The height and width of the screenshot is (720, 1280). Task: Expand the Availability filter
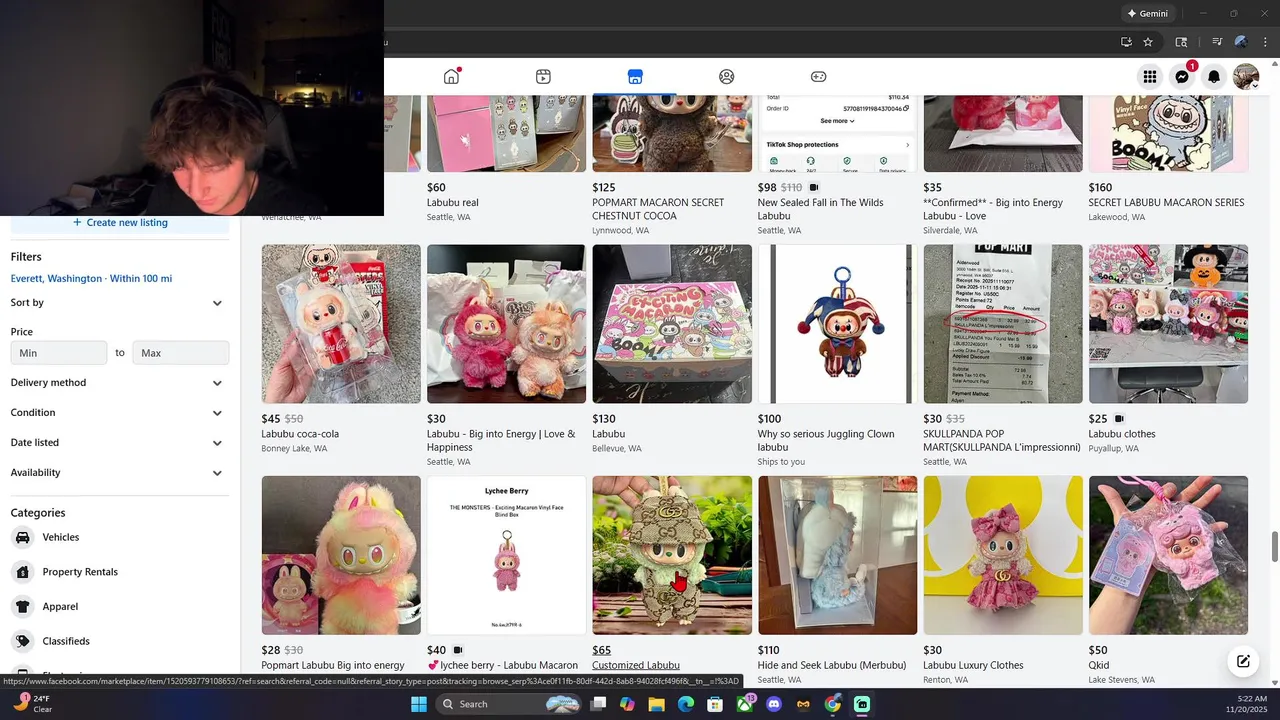click(120, 473)
